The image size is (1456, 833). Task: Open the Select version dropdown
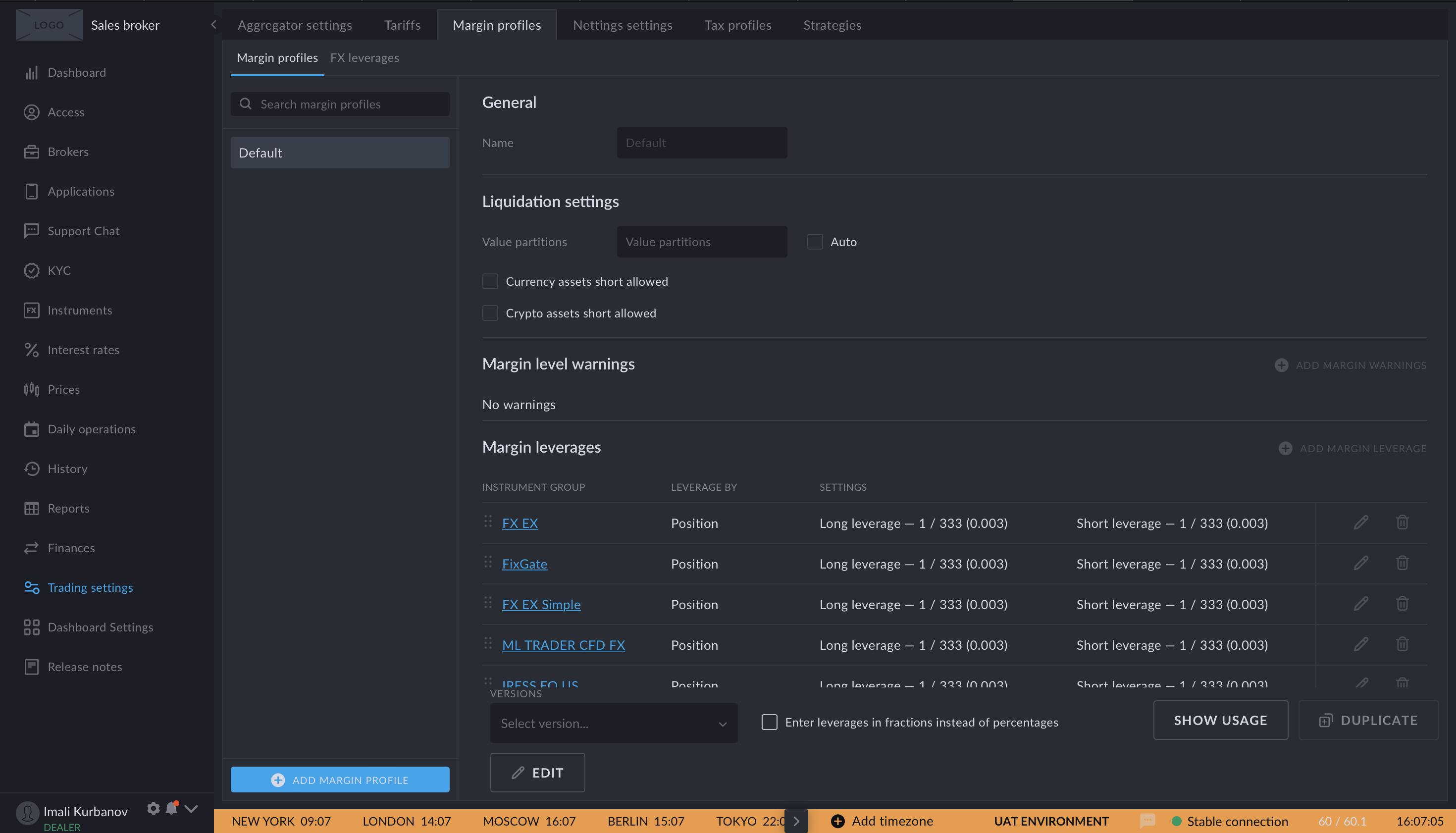[613, 723]
